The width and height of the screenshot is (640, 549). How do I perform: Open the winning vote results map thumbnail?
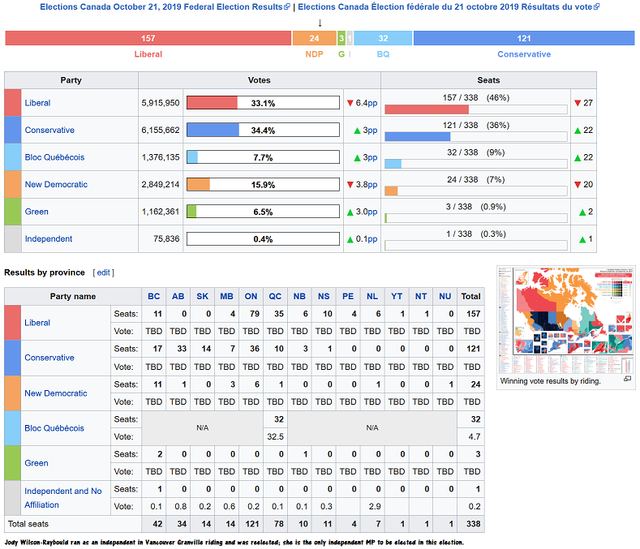(566, 321)
